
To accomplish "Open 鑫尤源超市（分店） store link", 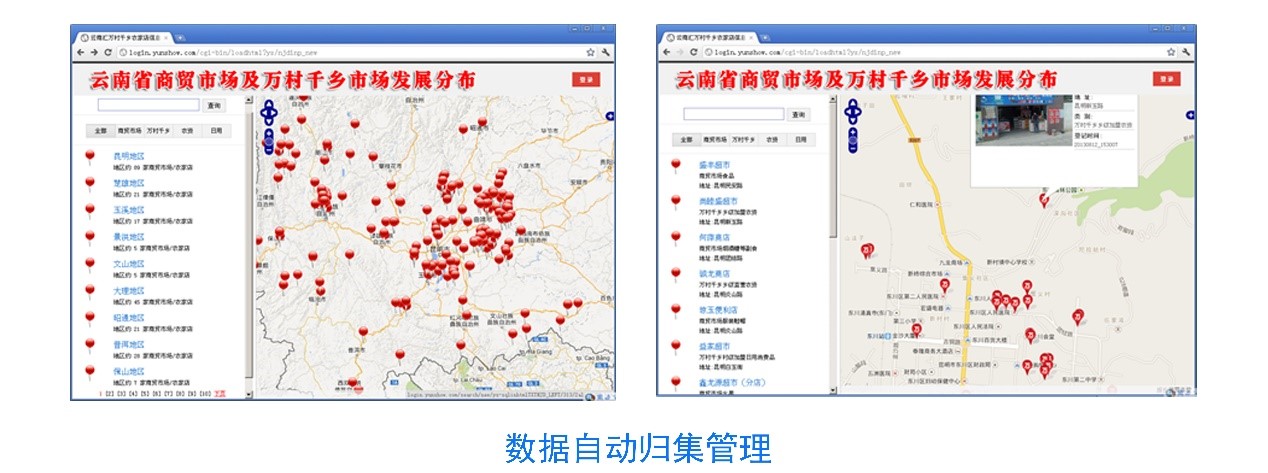I will 732,382.
